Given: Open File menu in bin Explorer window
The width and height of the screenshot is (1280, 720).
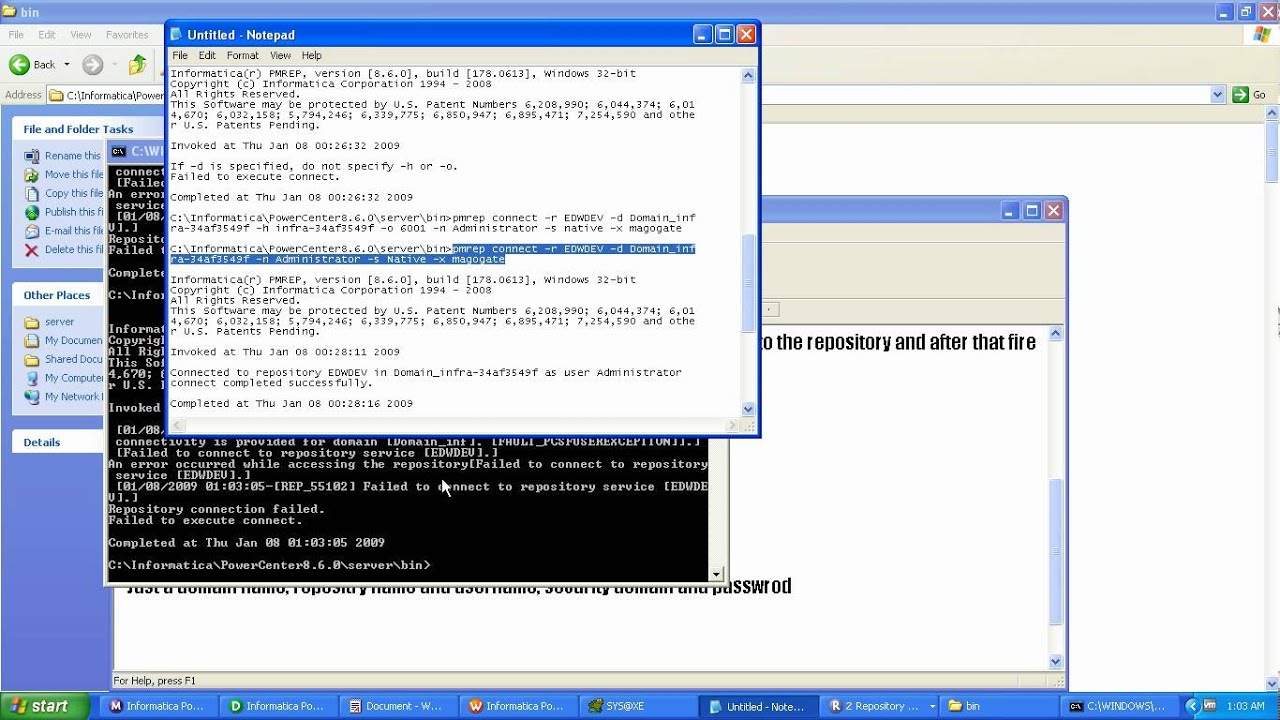Looking at the screenshot, I should pos(16,34).
